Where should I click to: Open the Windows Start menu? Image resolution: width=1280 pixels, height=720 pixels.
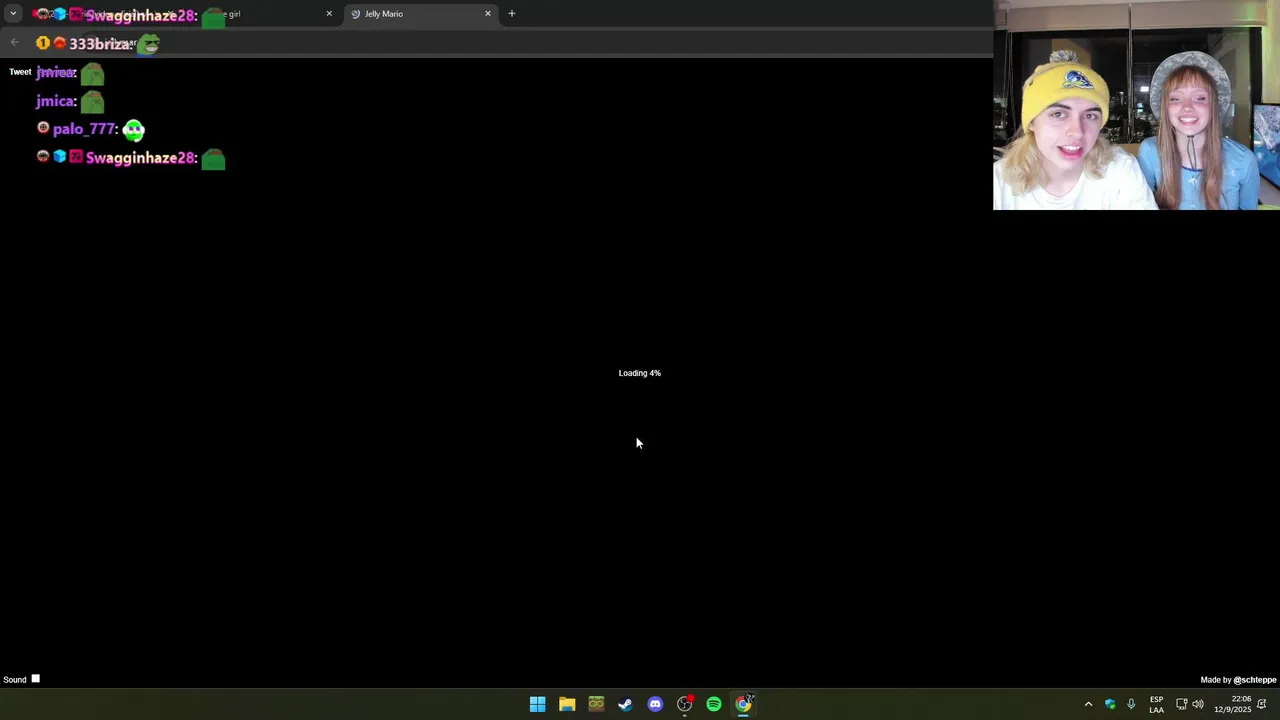coord(537,704)
